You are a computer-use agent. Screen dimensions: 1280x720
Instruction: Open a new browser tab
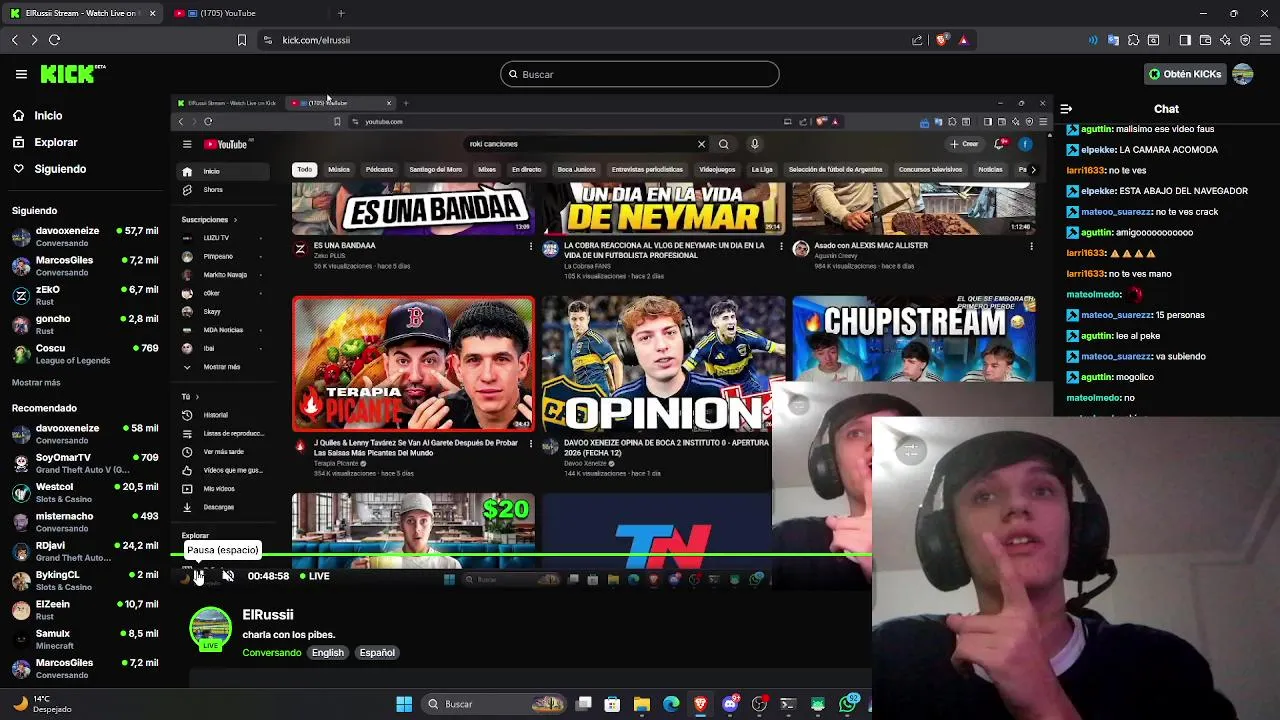click(341, 13)
